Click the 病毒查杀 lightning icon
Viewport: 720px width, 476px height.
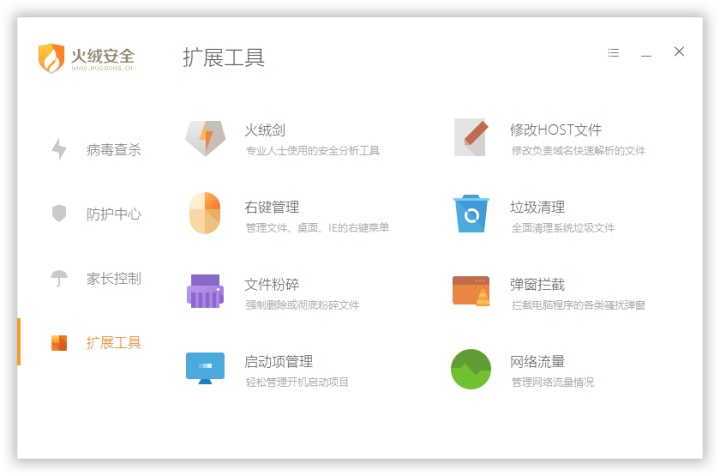(x=59, y=149)
